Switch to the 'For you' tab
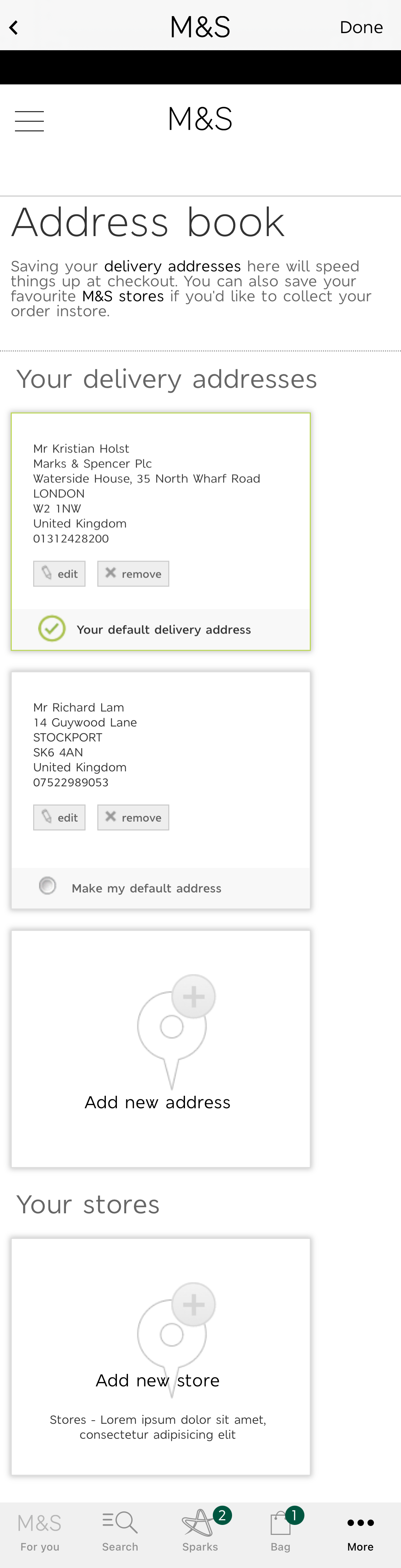This screenshot has width=401, height=1568. 39,1521
